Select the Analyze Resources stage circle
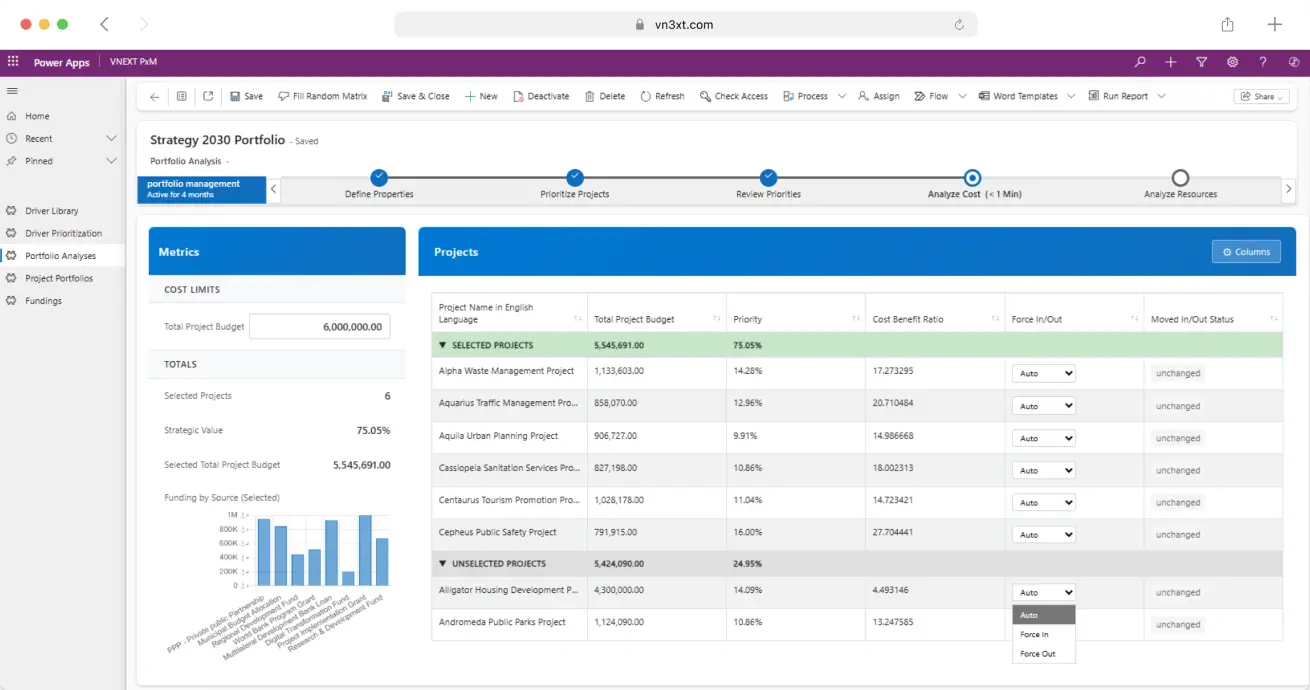The height and width of the screenshot is (690, 1310). 1180,178
